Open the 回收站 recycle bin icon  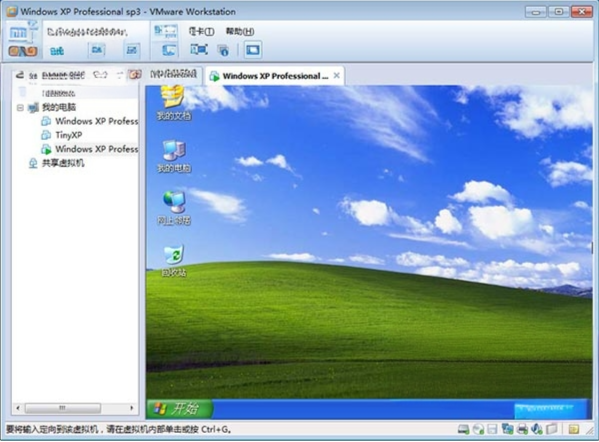click(174, 261)
